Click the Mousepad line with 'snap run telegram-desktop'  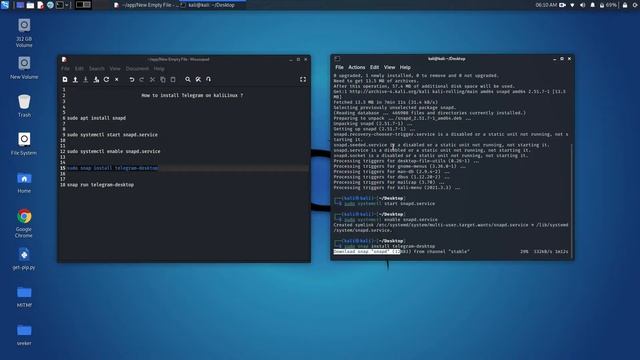coord(100,185)
